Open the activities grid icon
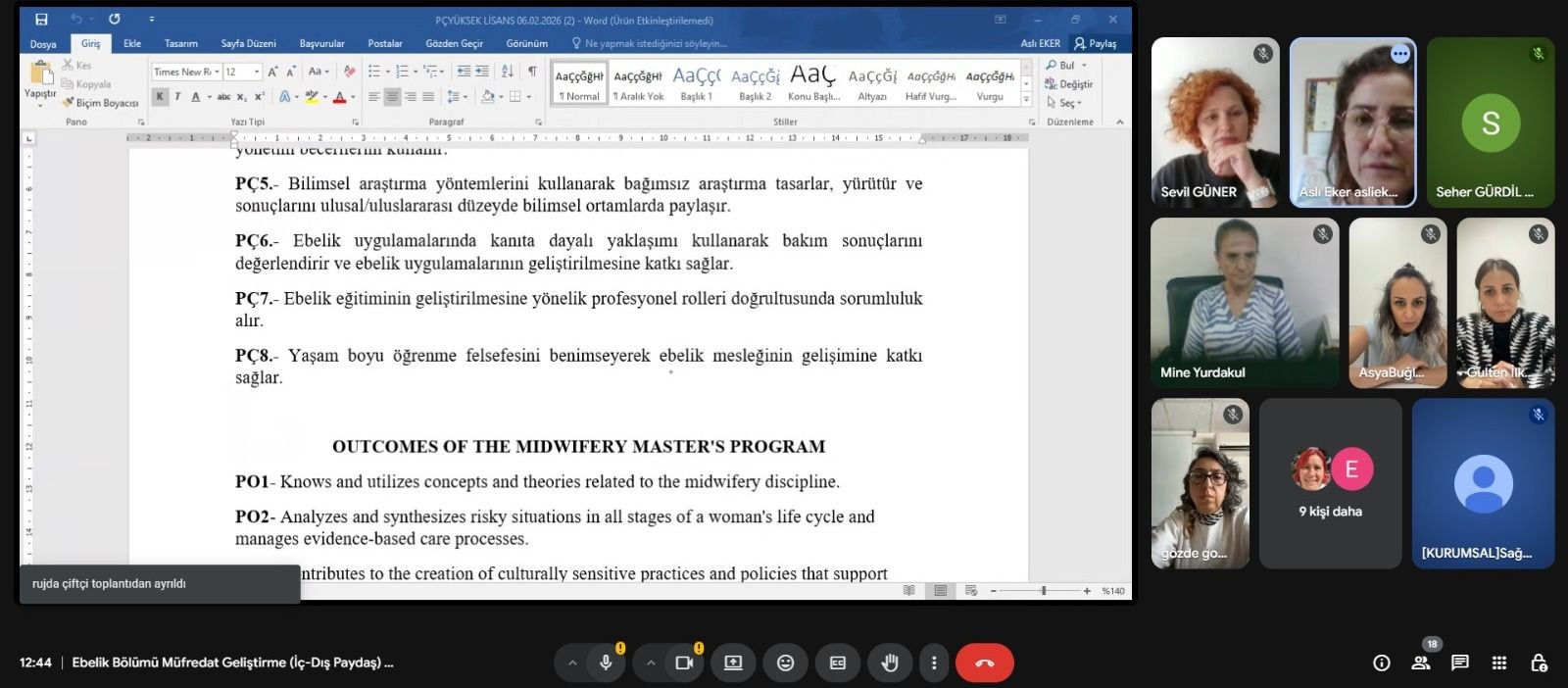 pyautogui.click(x=1498, y=663)
